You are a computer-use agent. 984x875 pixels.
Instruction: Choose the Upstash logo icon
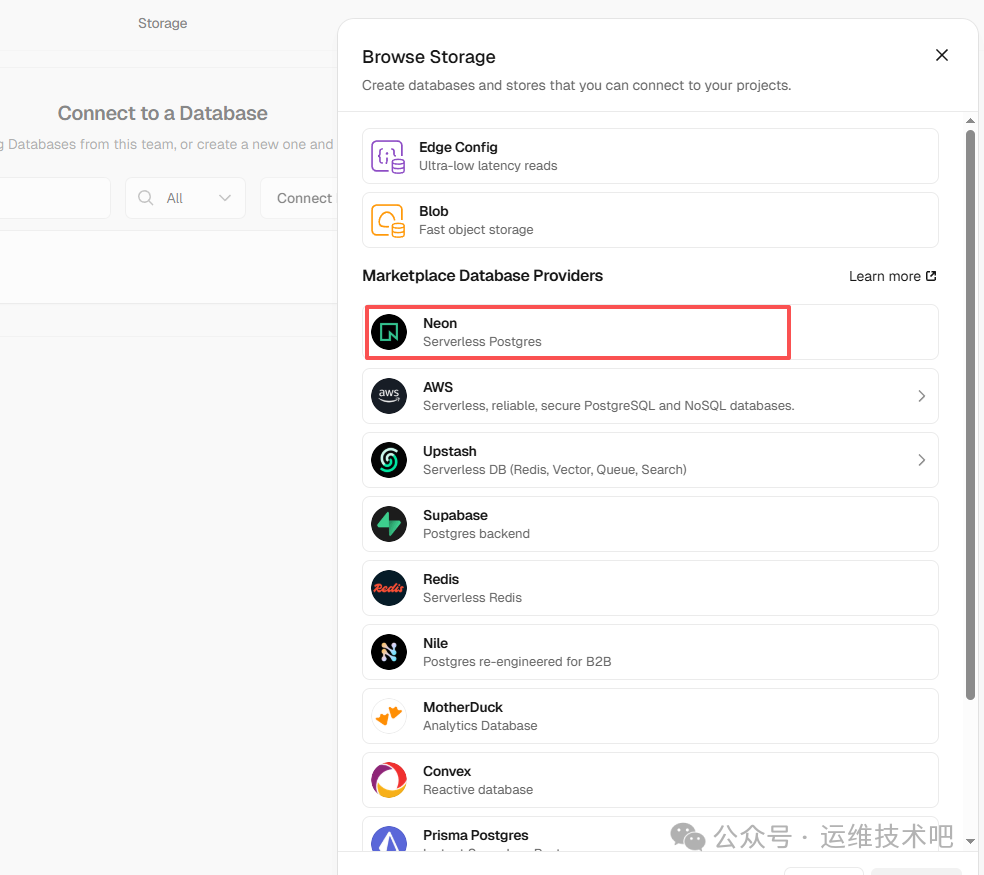tap(389, 460)
